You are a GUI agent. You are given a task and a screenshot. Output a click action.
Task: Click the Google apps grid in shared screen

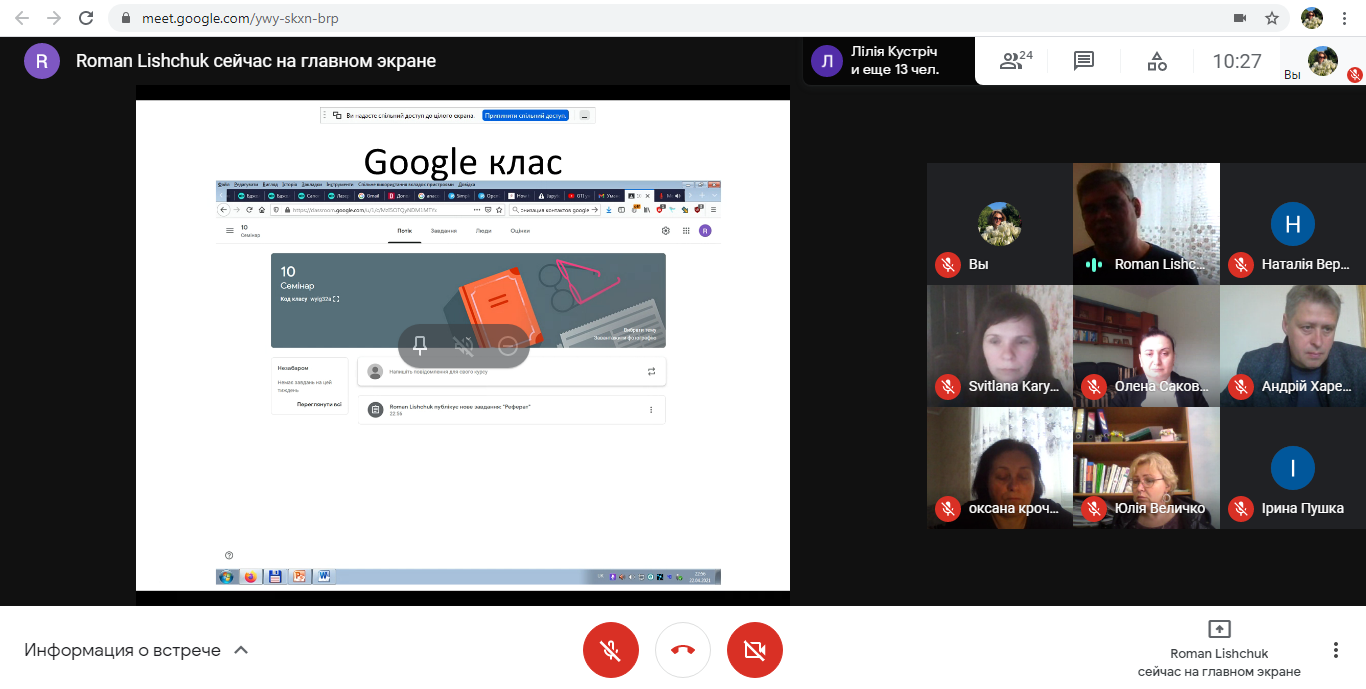click(686, 231)
